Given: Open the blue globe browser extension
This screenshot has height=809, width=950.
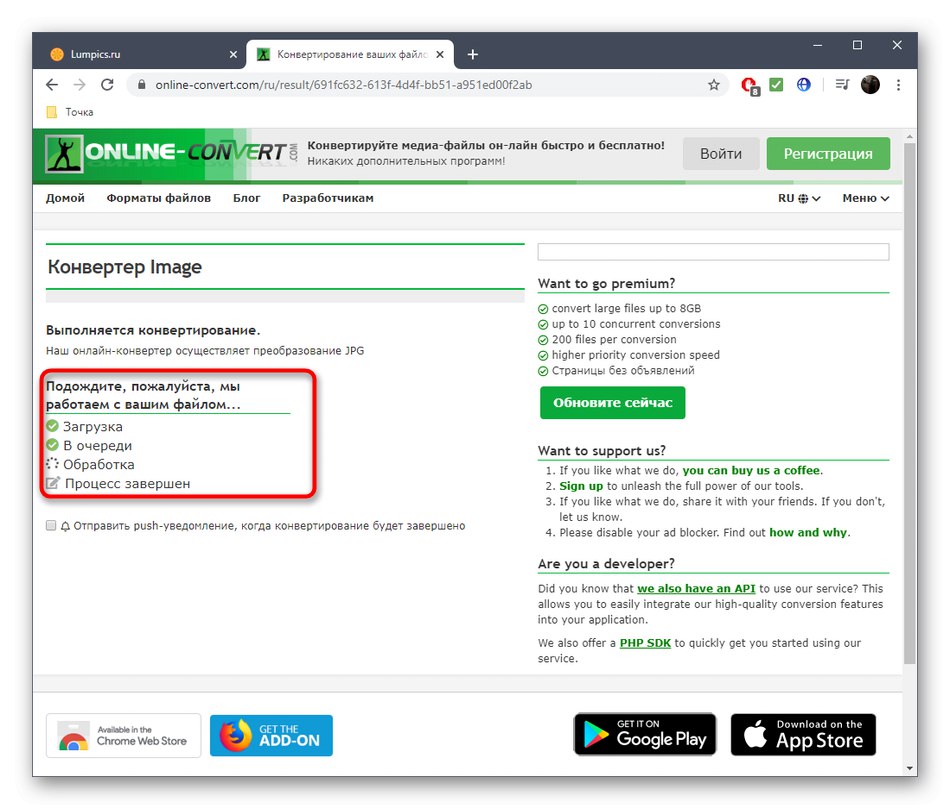Looking at the screenshot, I should pos(803,85).
